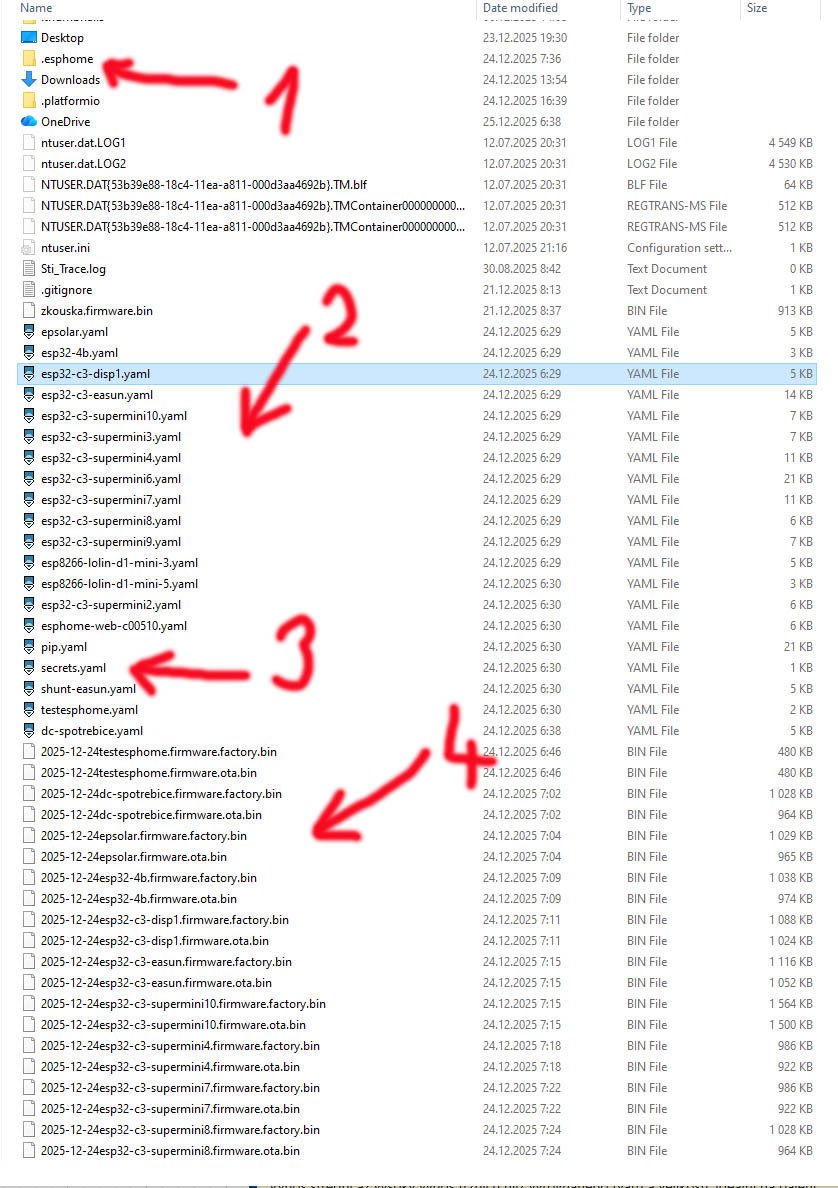Click Configuration settings type of ntuser.ini

pyautogui.click(x=679, y=248)
